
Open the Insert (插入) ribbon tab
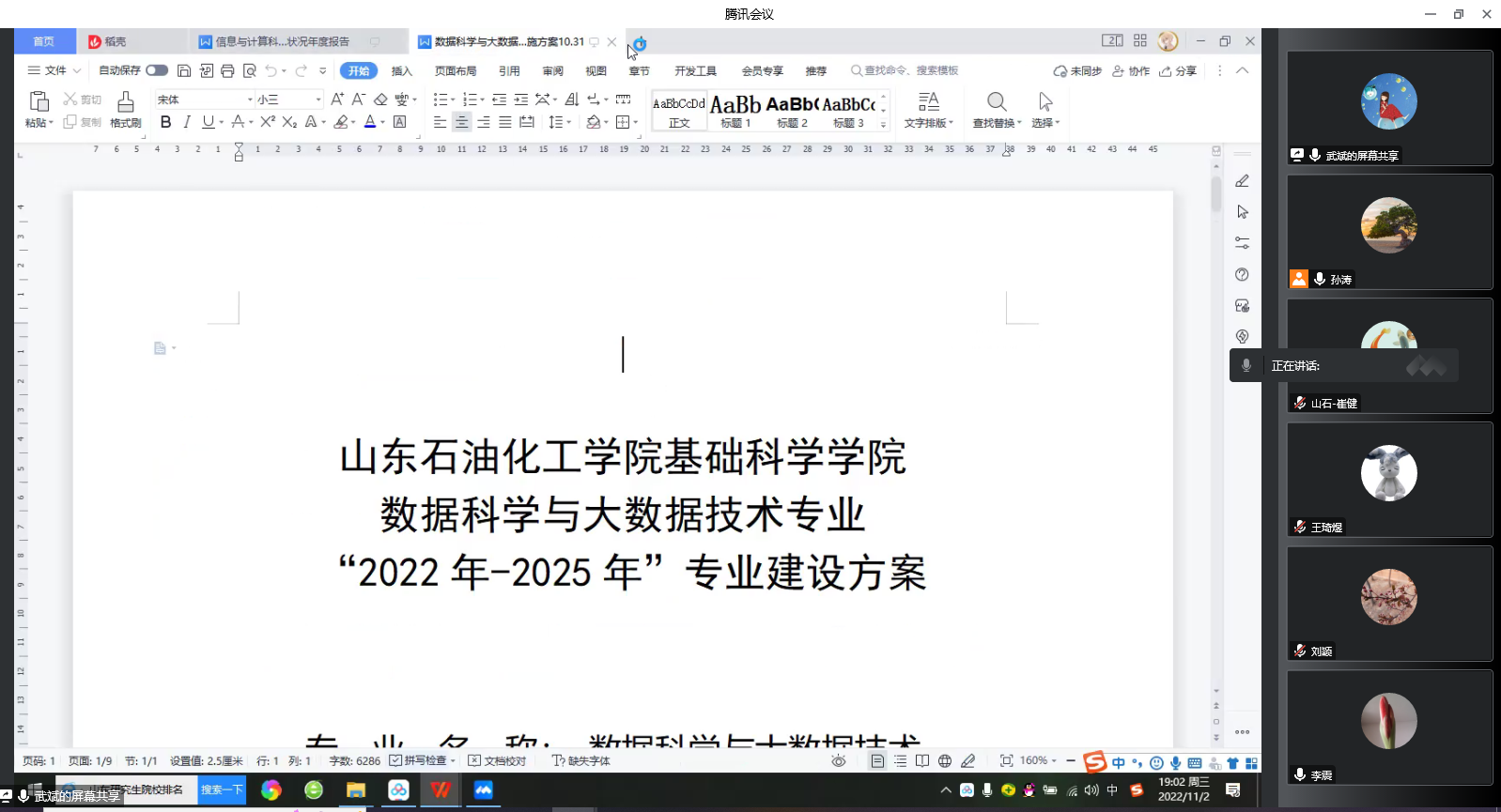(402, 71)
